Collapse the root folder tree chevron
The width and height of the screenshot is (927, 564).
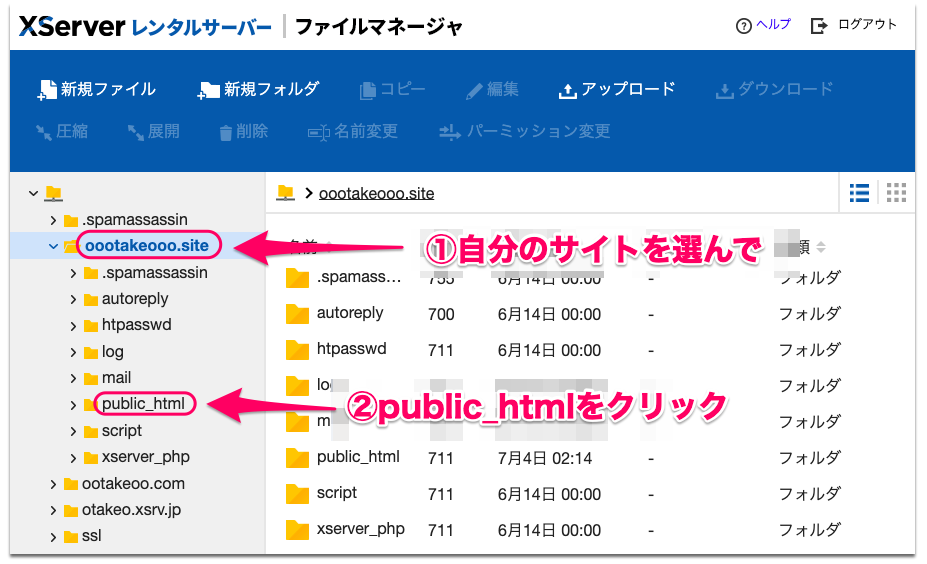(34, 193)
